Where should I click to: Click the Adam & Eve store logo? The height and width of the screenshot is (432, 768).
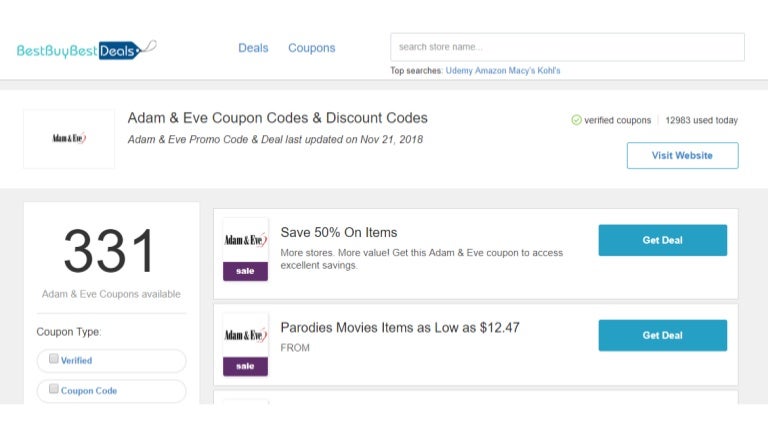coord(69,139)
